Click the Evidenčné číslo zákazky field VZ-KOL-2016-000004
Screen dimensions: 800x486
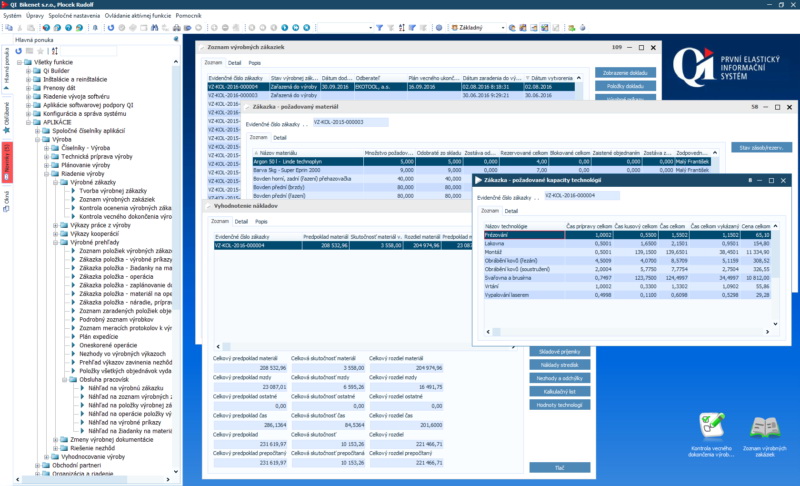pos(582,195)
